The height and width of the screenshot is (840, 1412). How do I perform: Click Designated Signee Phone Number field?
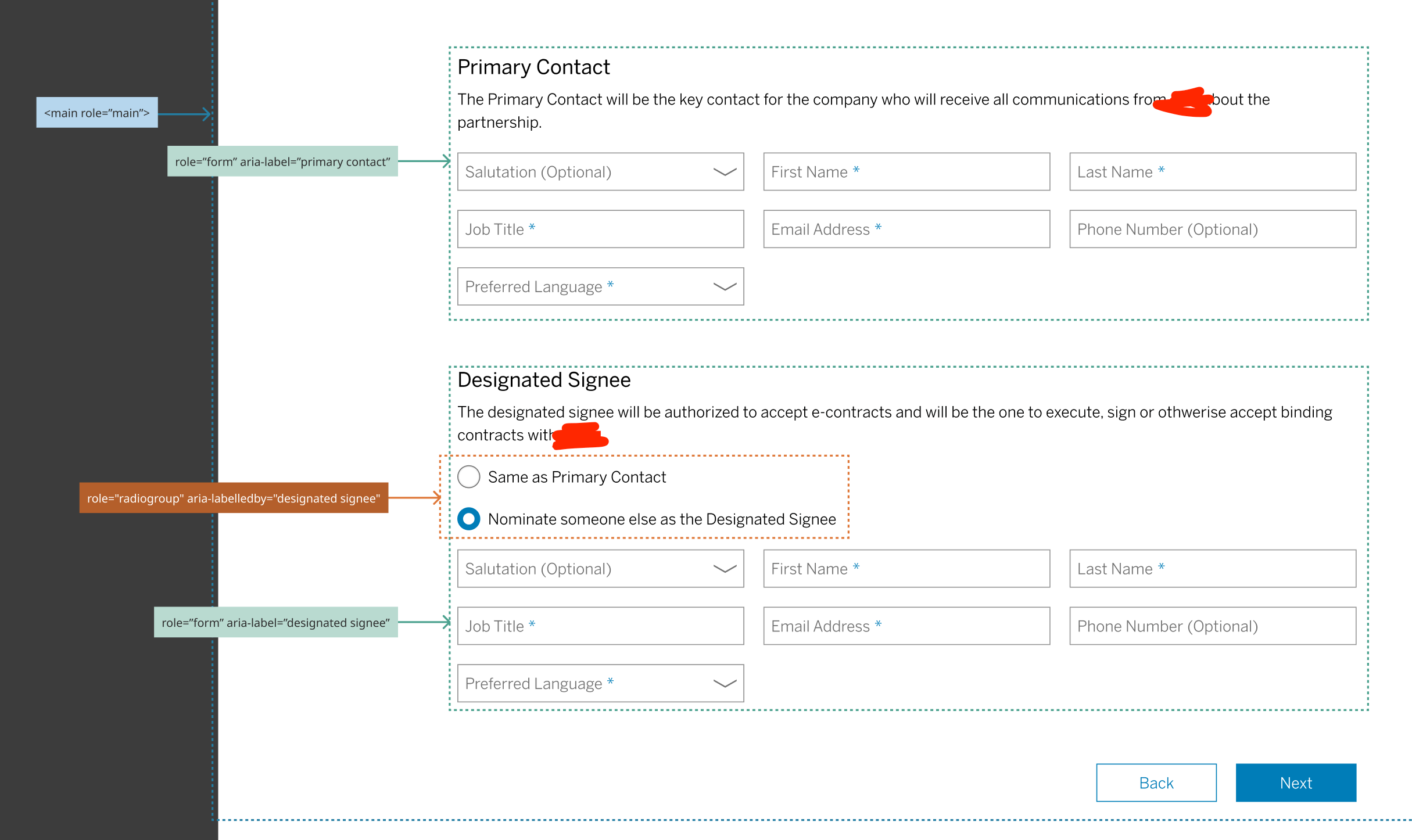(1212, 626)
